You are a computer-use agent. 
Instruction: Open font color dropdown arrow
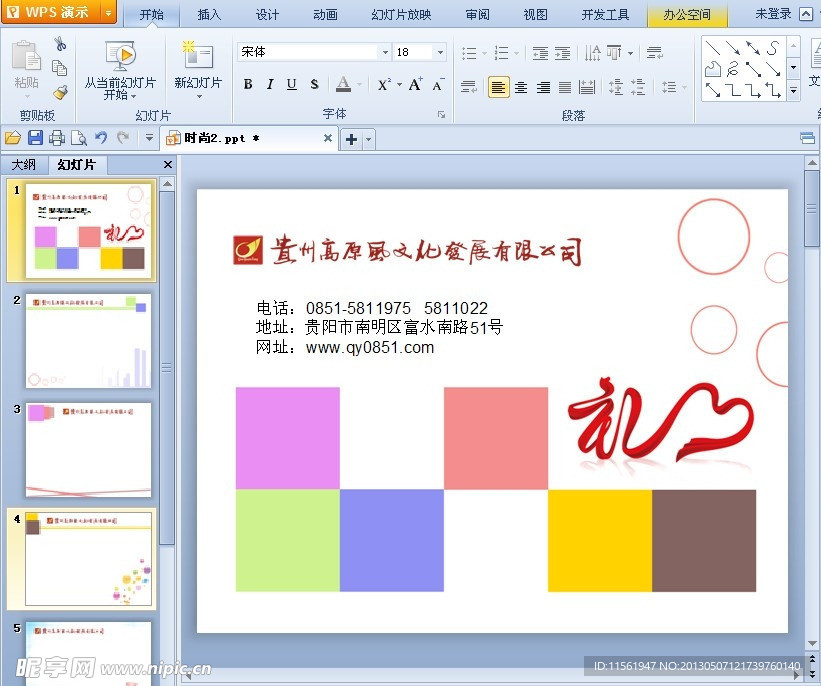point(359,84)
